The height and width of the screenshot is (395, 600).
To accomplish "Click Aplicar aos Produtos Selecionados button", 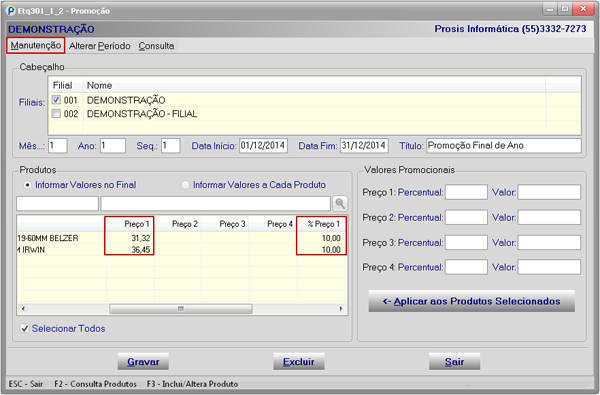I will (x=471, y=301).
